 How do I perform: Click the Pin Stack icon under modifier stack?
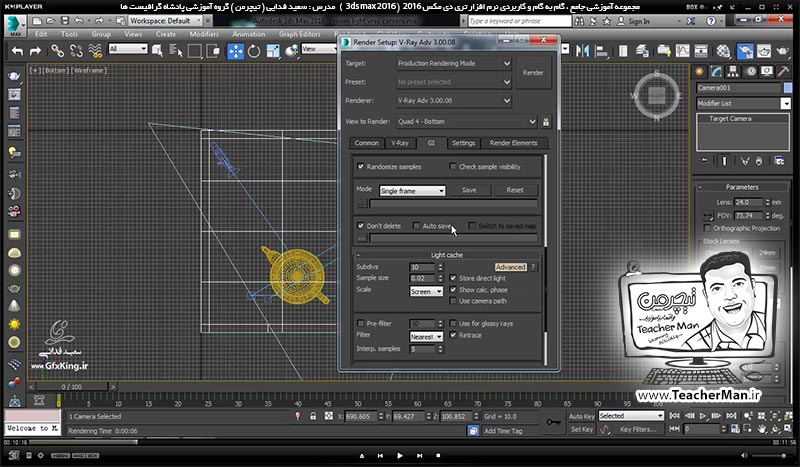pyautogui.click(x=704, y=161)
